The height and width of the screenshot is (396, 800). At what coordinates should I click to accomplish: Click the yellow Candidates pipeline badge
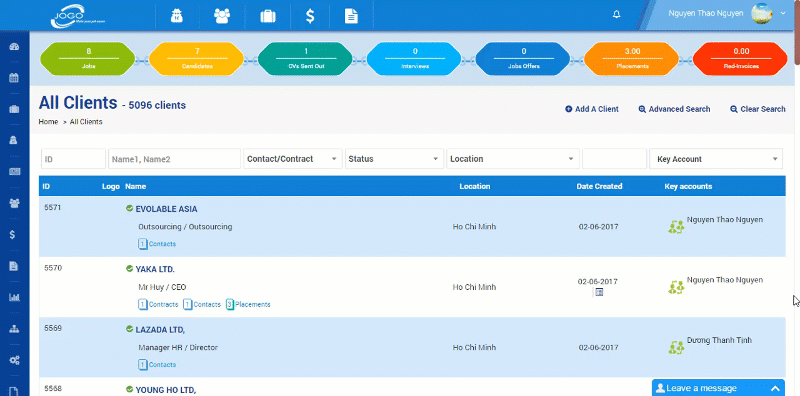click(x=196, y=59)
